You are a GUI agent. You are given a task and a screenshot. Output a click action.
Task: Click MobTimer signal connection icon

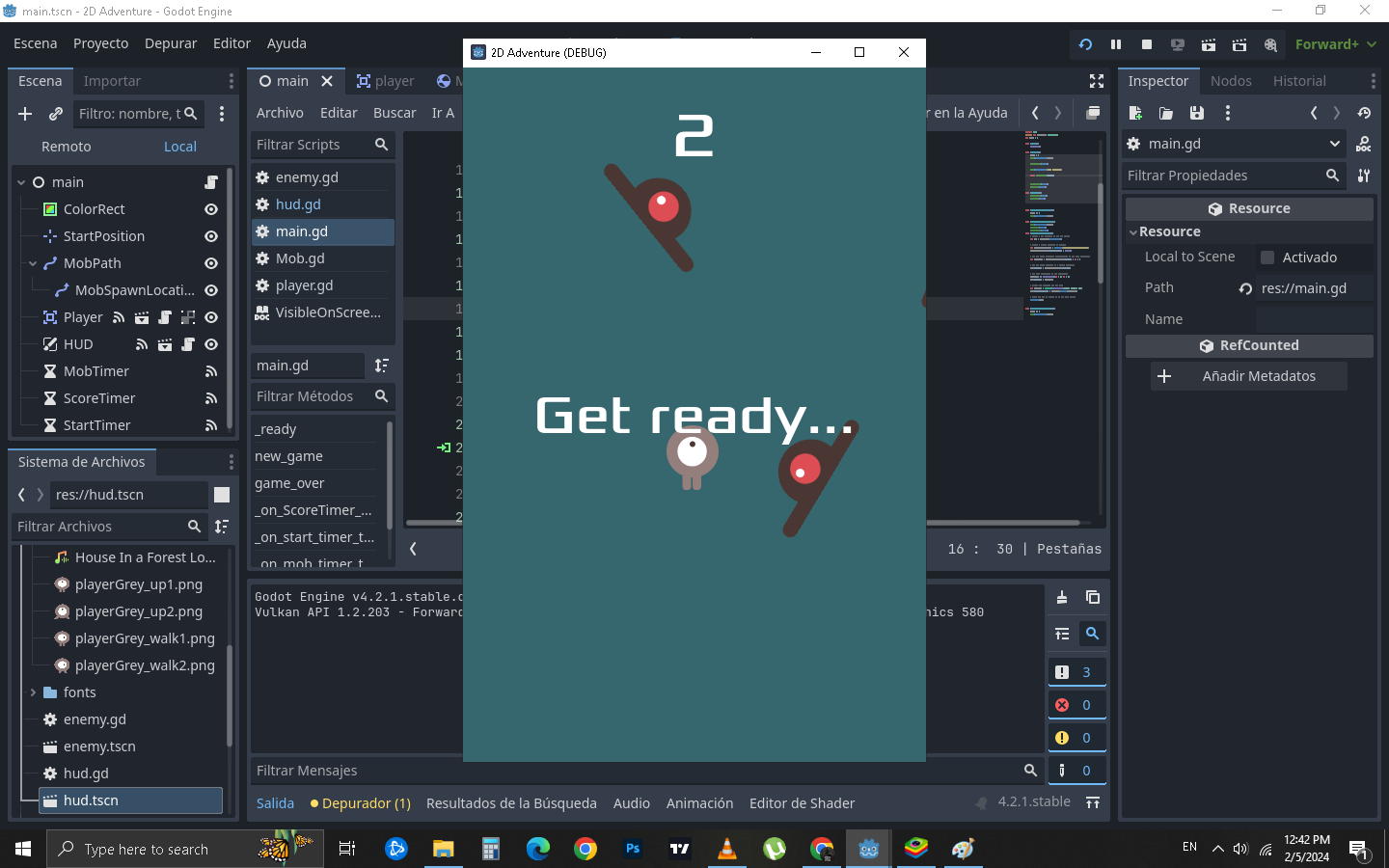[211, 371]
